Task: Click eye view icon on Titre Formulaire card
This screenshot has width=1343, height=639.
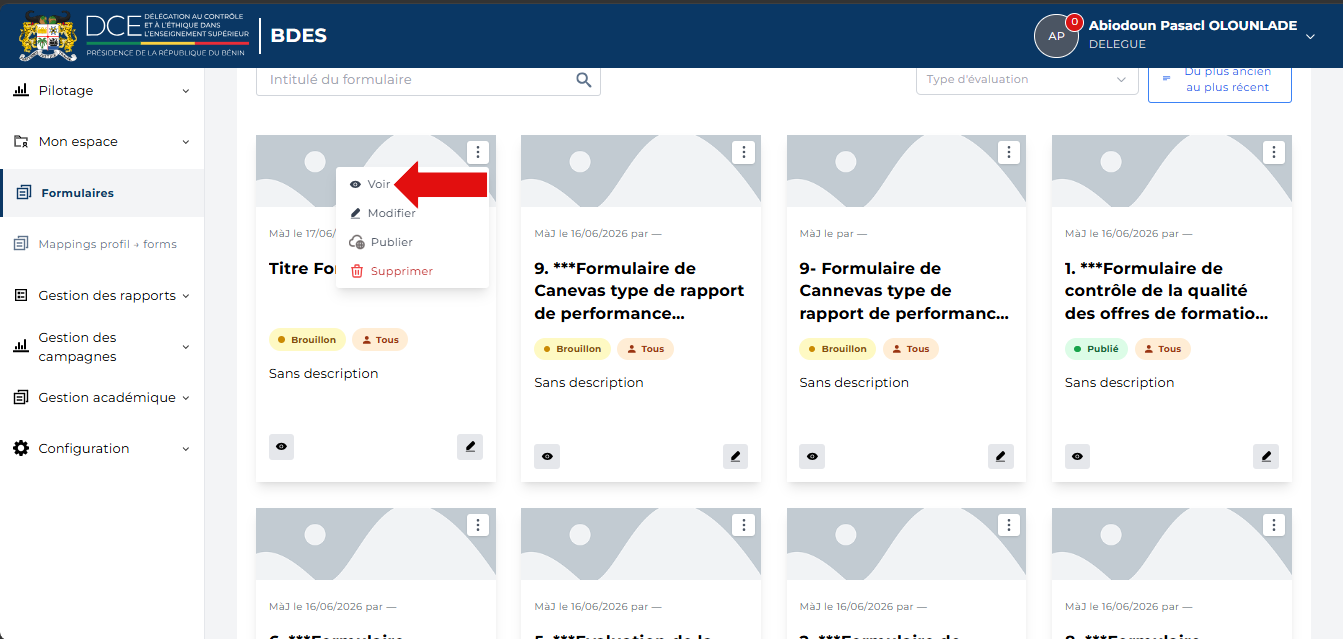Action: (x=282, y=447)
